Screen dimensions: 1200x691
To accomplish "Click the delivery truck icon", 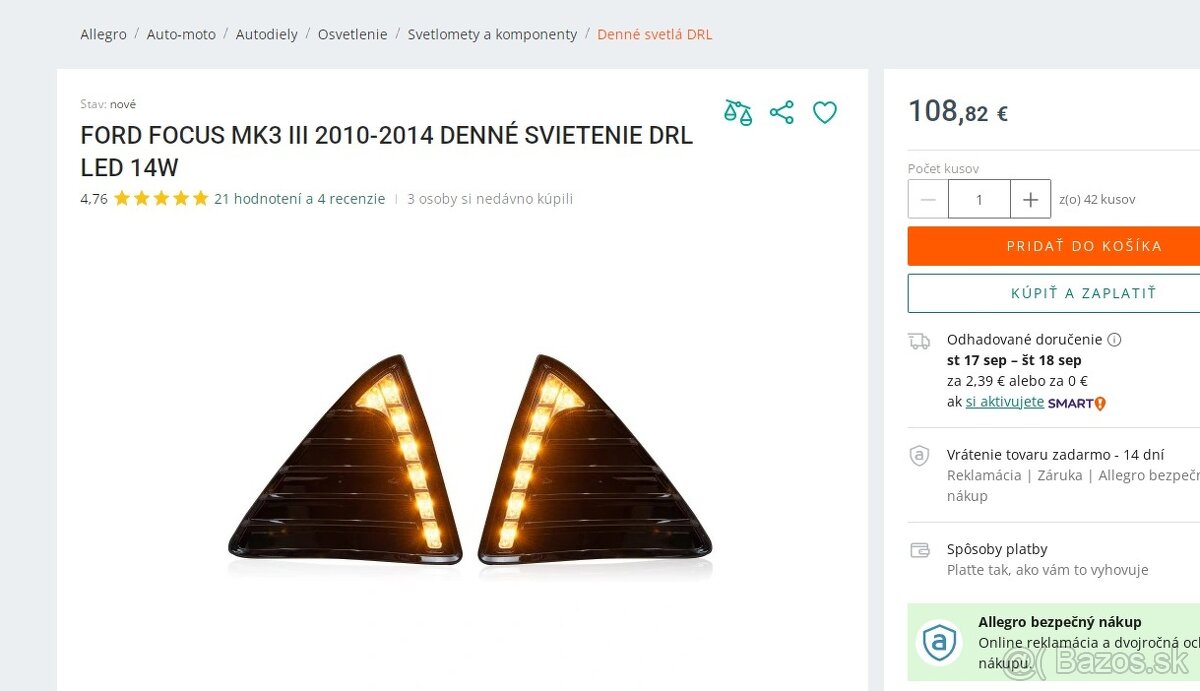I will [x=919, y=341].
